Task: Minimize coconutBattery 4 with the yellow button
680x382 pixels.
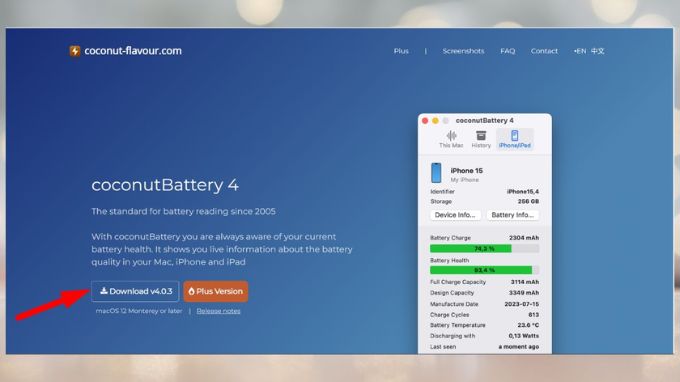Action: coord(435,121)
